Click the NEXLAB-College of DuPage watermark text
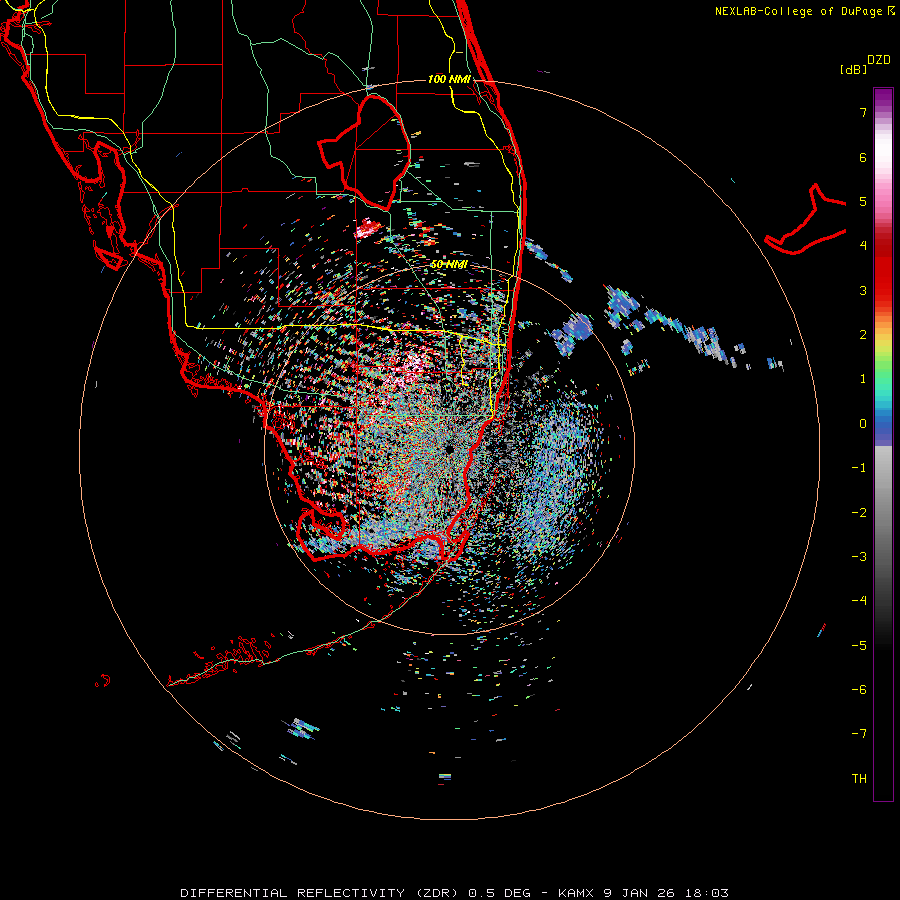 pos(804,11)
